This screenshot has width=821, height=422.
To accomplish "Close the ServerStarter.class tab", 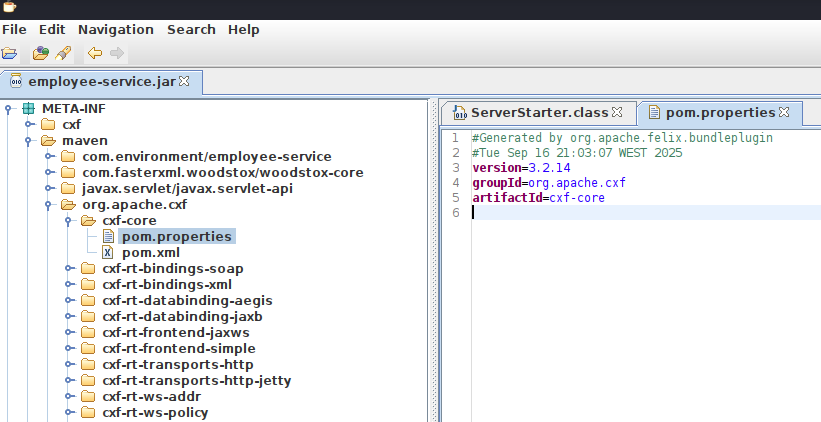I will 617,112.
